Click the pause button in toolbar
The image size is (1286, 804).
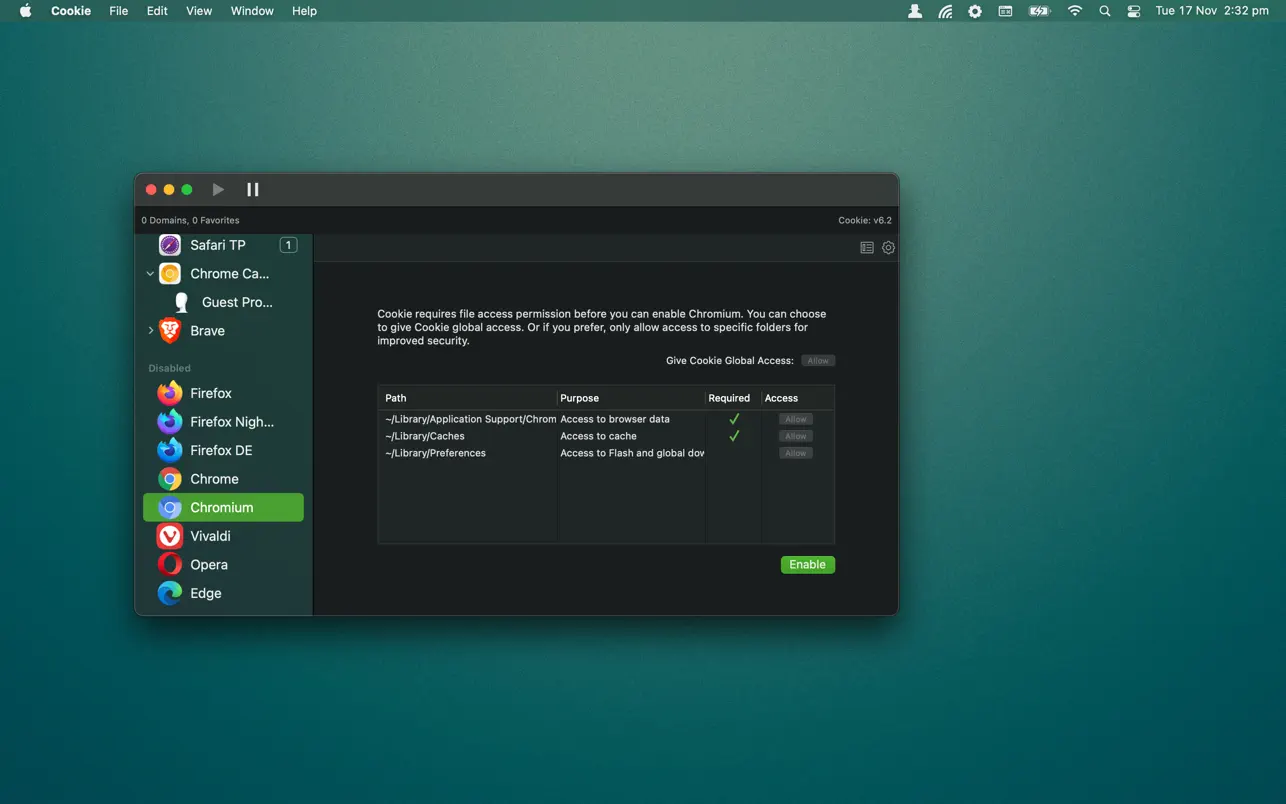pyautogui.click(x=253, y=189)
